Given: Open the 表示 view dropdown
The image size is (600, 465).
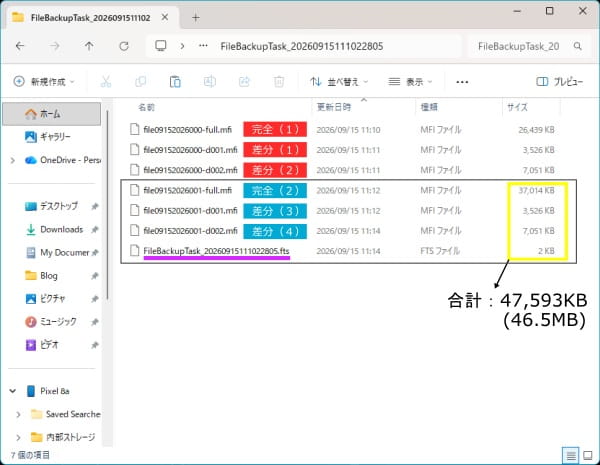Looking at the screenshot, I should 410,82.
